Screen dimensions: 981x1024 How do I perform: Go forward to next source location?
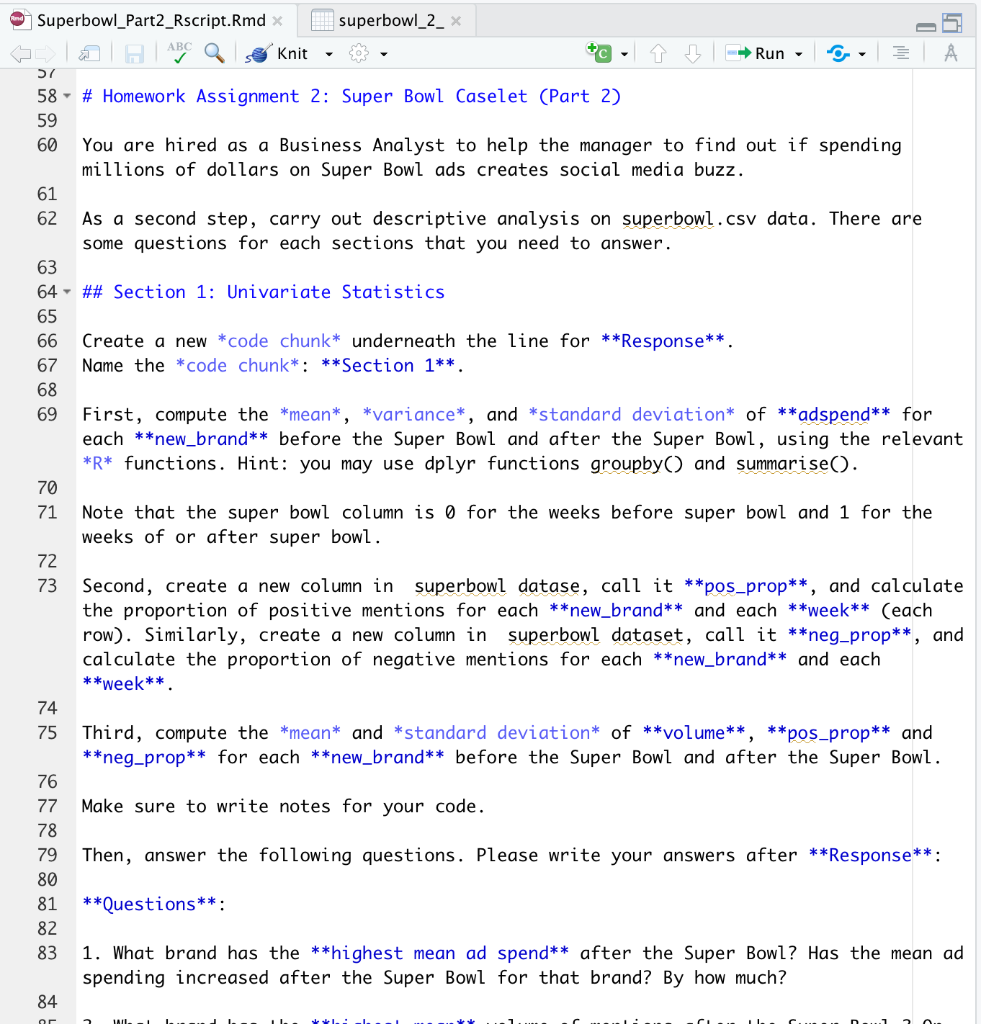[x=46, y=54]
